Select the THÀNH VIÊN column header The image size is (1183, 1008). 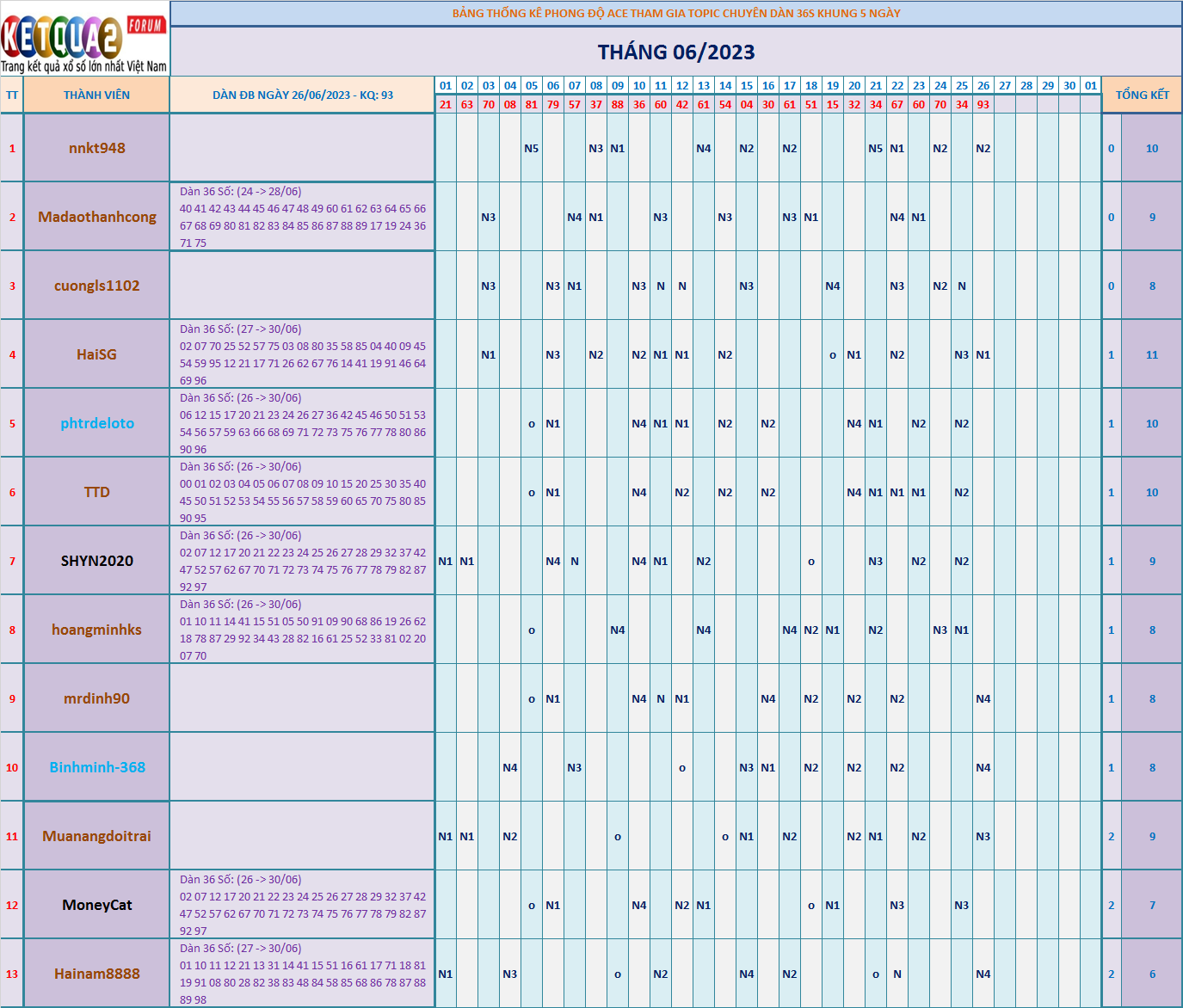click(96, 95)
